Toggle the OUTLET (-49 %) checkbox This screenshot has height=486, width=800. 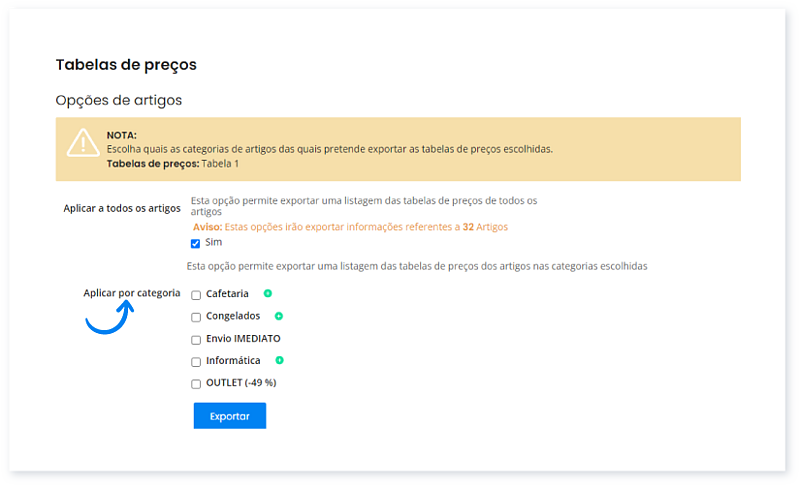196,383
